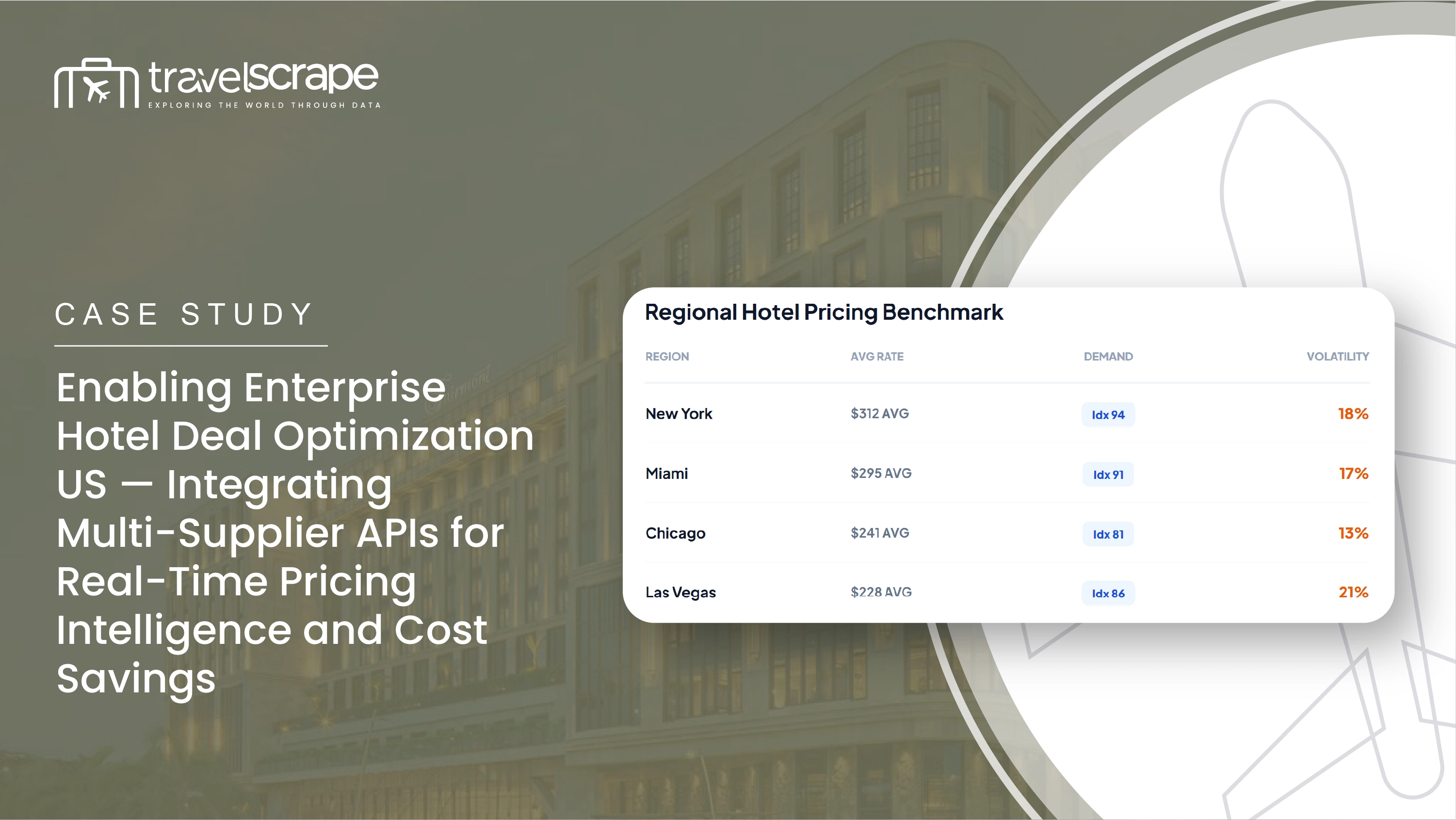Screen dimensions: 1456x820
Task: Click the 21% volatility value
Action: (1353, 592)
